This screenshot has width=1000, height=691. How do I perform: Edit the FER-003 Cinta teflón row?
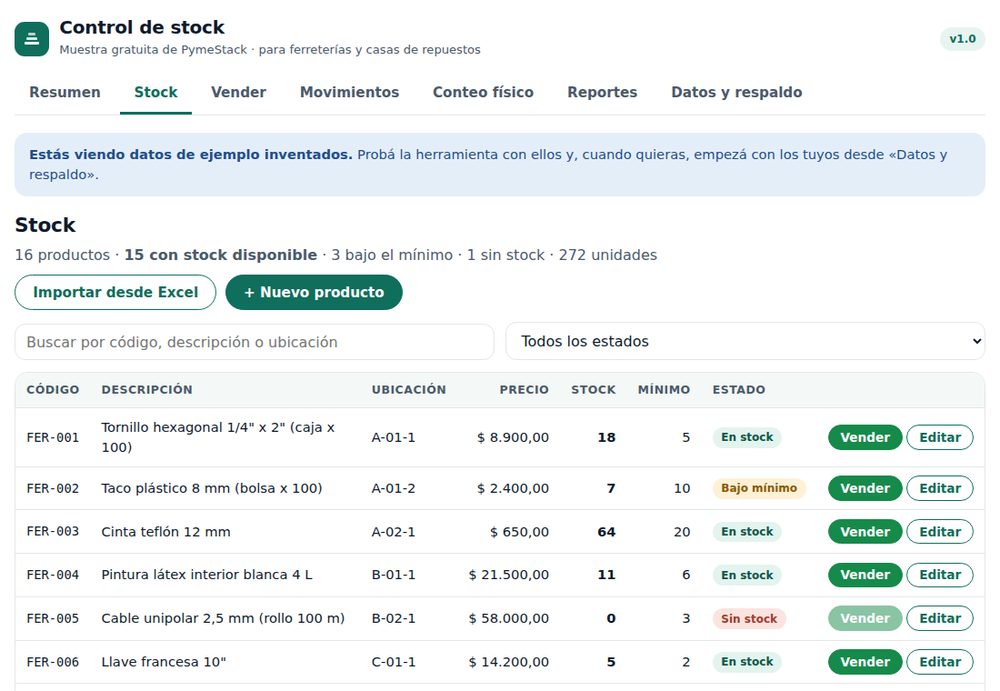coord(940,531)
